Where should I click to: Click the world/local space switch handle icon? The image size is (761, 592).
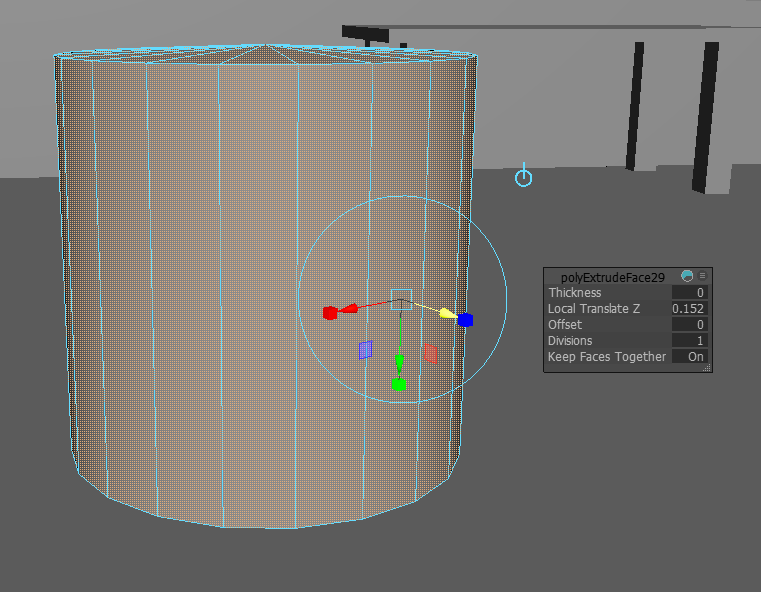[x=523, y=177]
